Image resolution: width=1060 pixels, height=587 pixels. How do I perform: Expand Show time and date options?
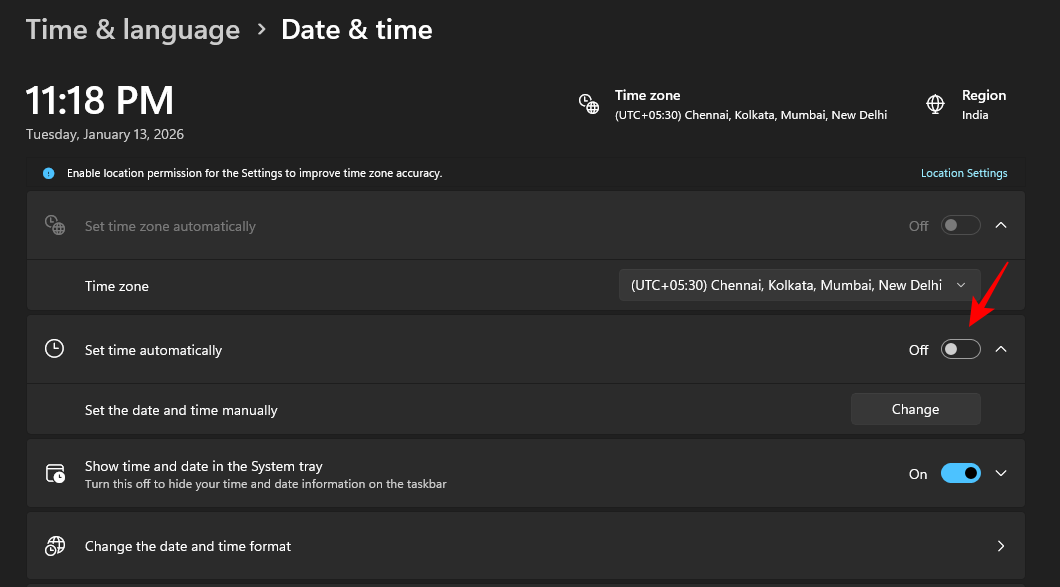click(1001, 474)
